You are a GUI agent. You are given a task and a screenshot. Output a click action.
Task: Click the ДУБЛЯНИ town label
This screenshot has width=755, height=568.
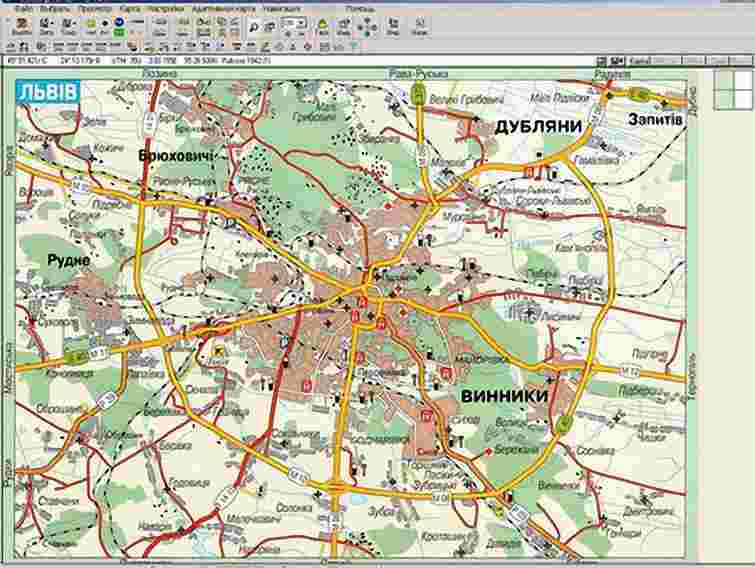(538, 126)
